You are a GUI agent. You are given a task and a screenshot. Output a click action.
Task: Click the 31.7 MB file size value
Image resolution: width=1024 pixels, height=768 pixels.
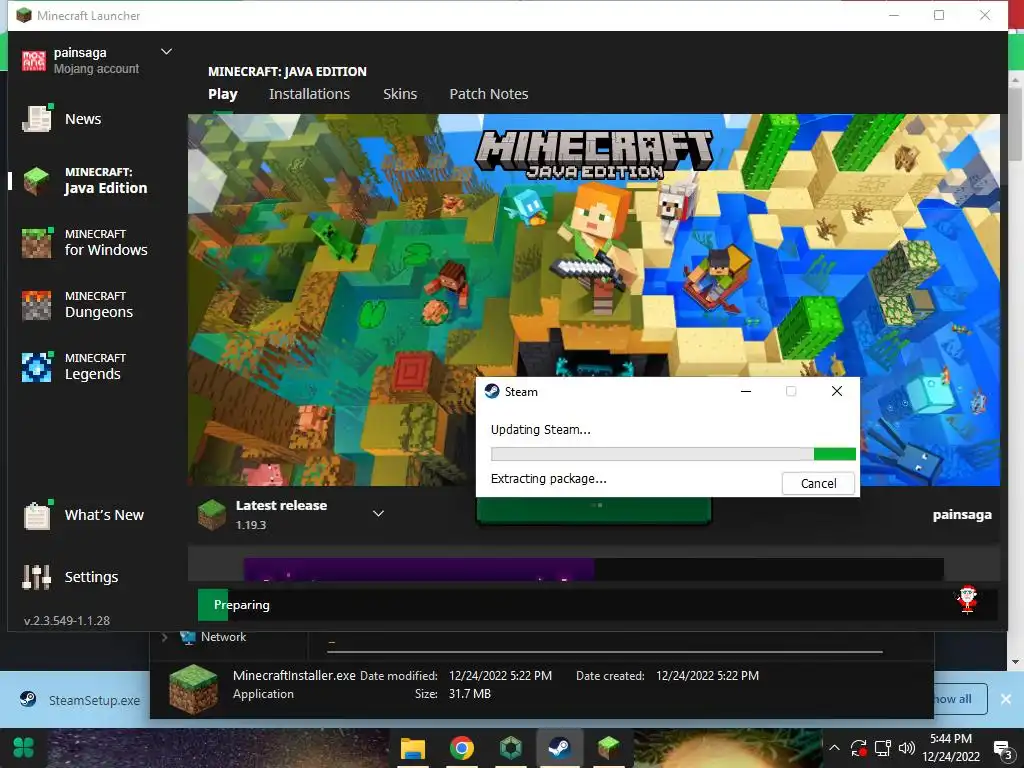tap(470, 694)
